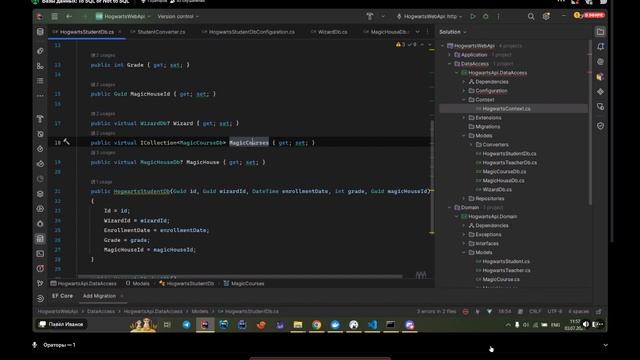Screen dimensions: 640x360
Task: Open File Explorer from the taskbar
Action: tap(298, 324)
